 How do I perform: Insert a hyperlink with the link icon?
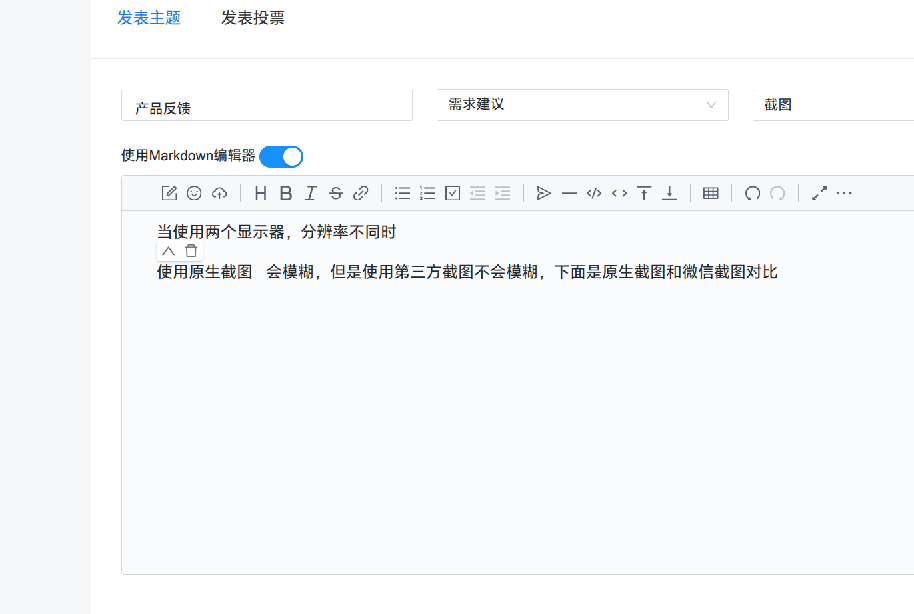[x=361, y=193]
